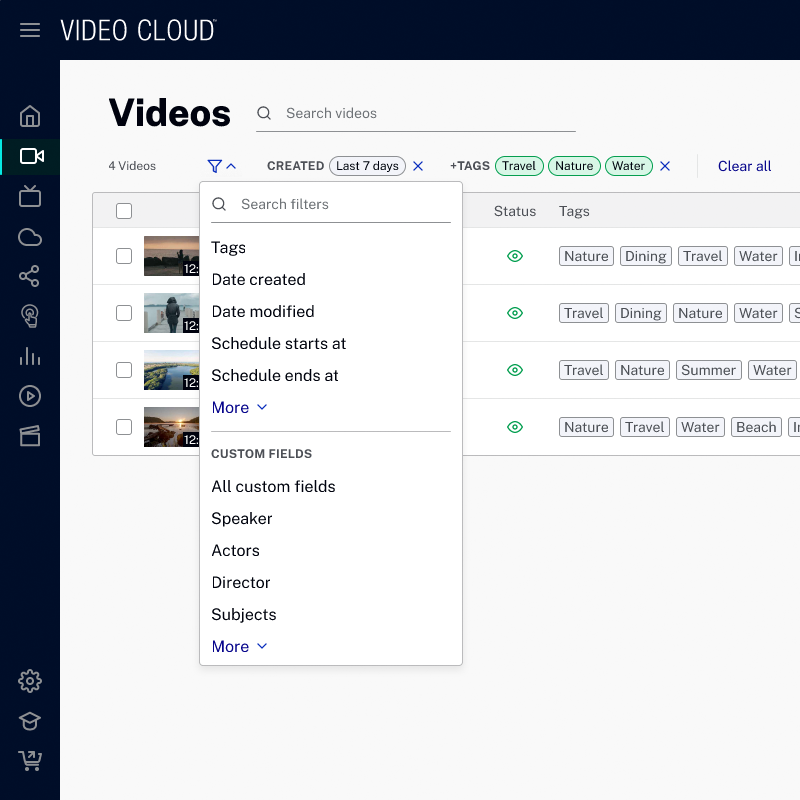Expand More under Custom Fields

click(239, 646)
